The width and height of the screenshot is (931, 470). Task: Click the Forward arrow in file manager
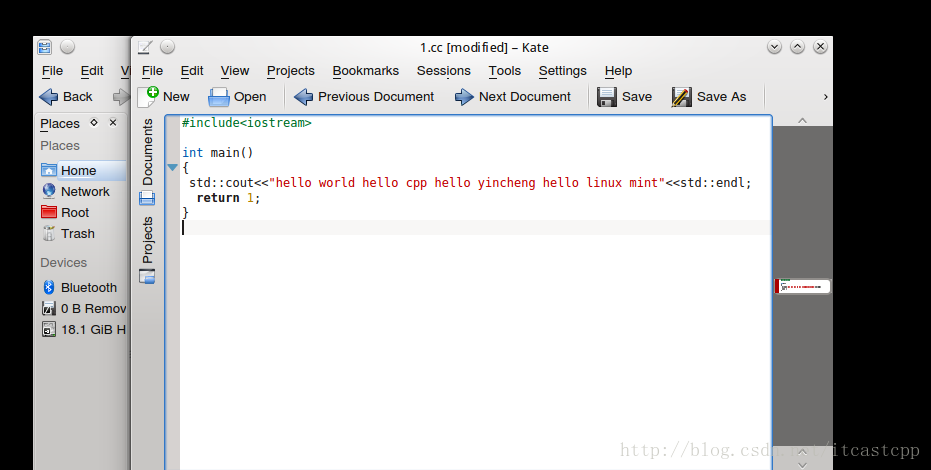click(122, 97)
